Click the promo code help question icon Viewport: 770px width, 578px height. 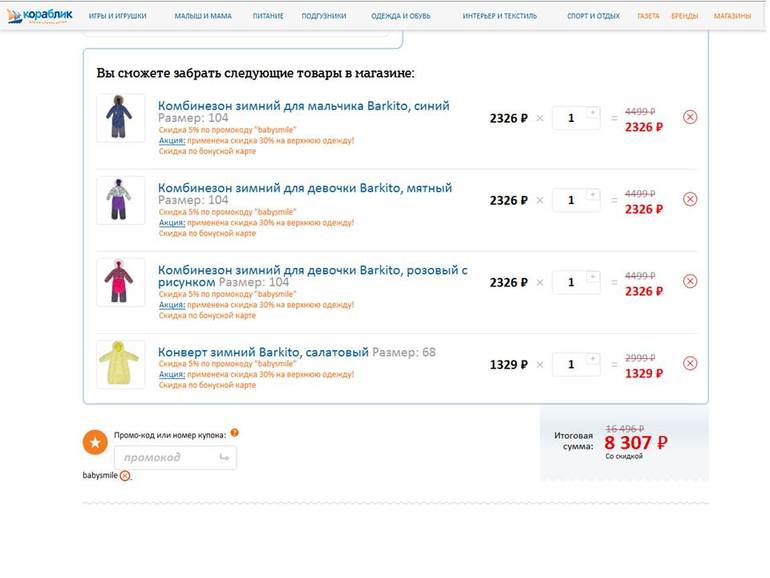[x=234, y=433]
